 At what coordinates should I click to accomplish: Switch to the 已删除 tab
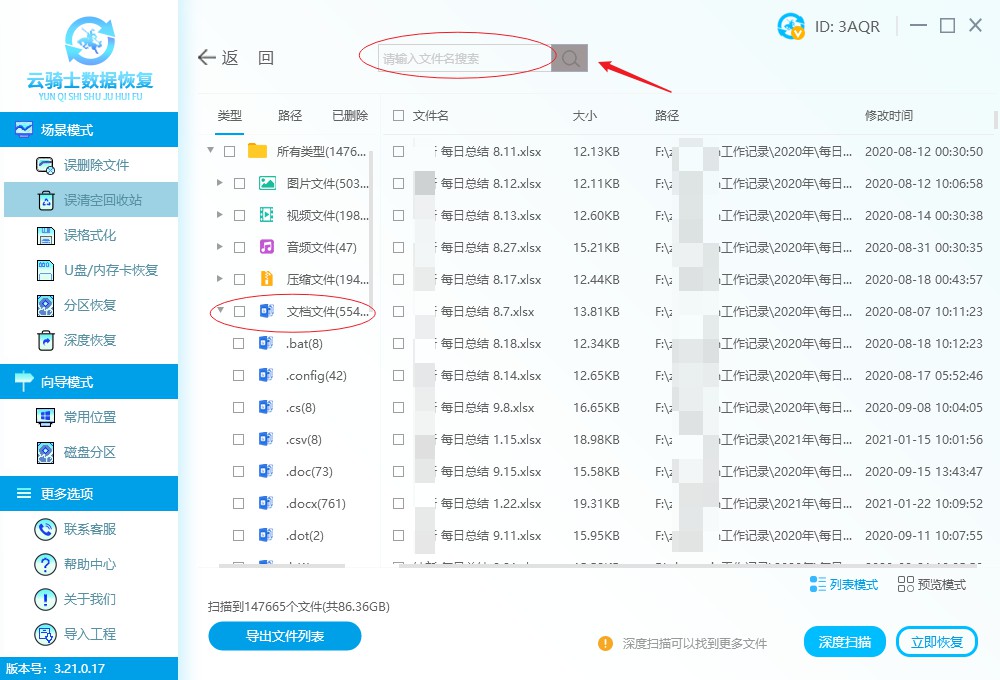[350, 115]
